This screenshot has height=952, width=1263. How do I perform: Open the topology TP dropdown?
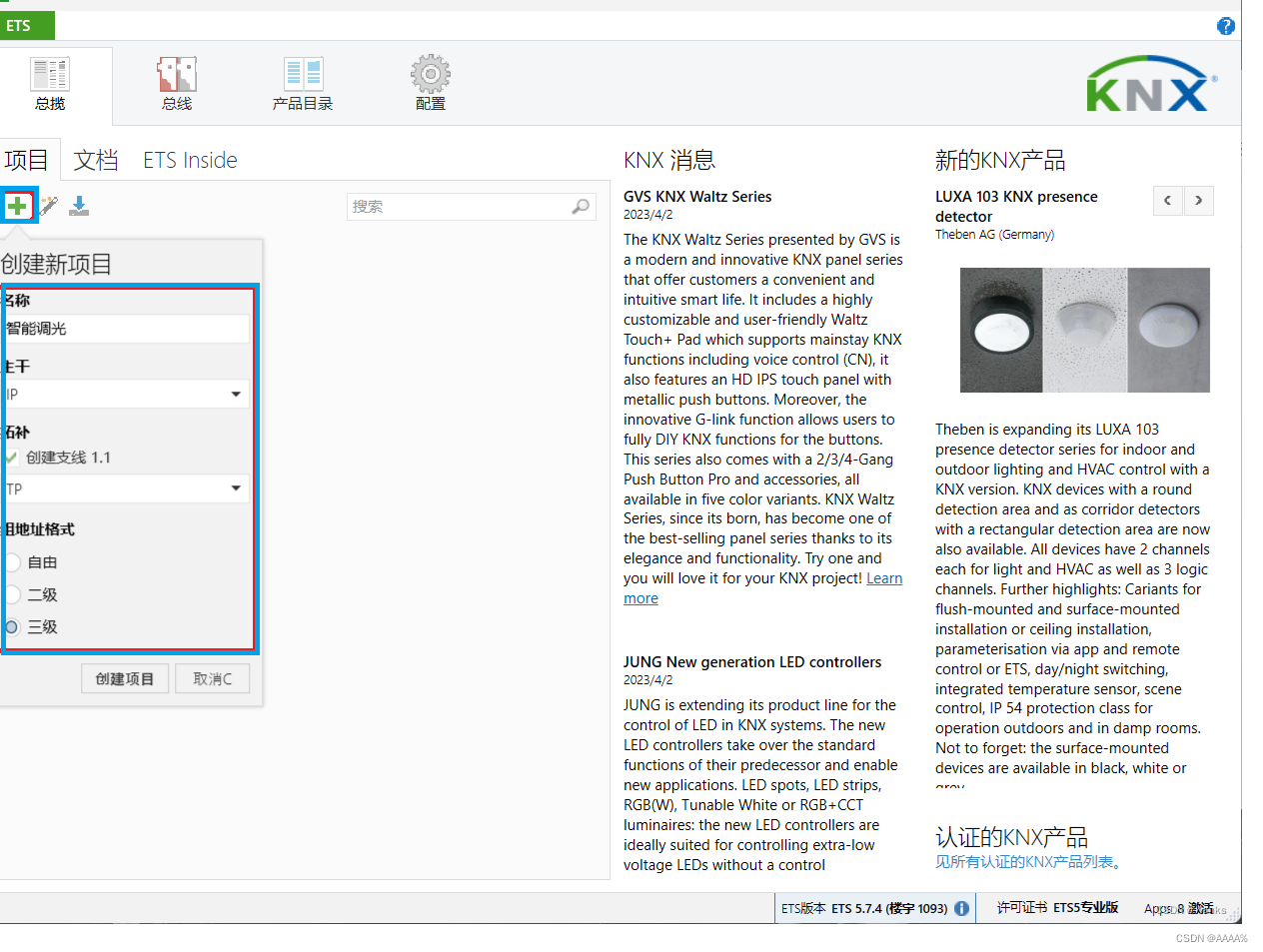tap(125, 488)
